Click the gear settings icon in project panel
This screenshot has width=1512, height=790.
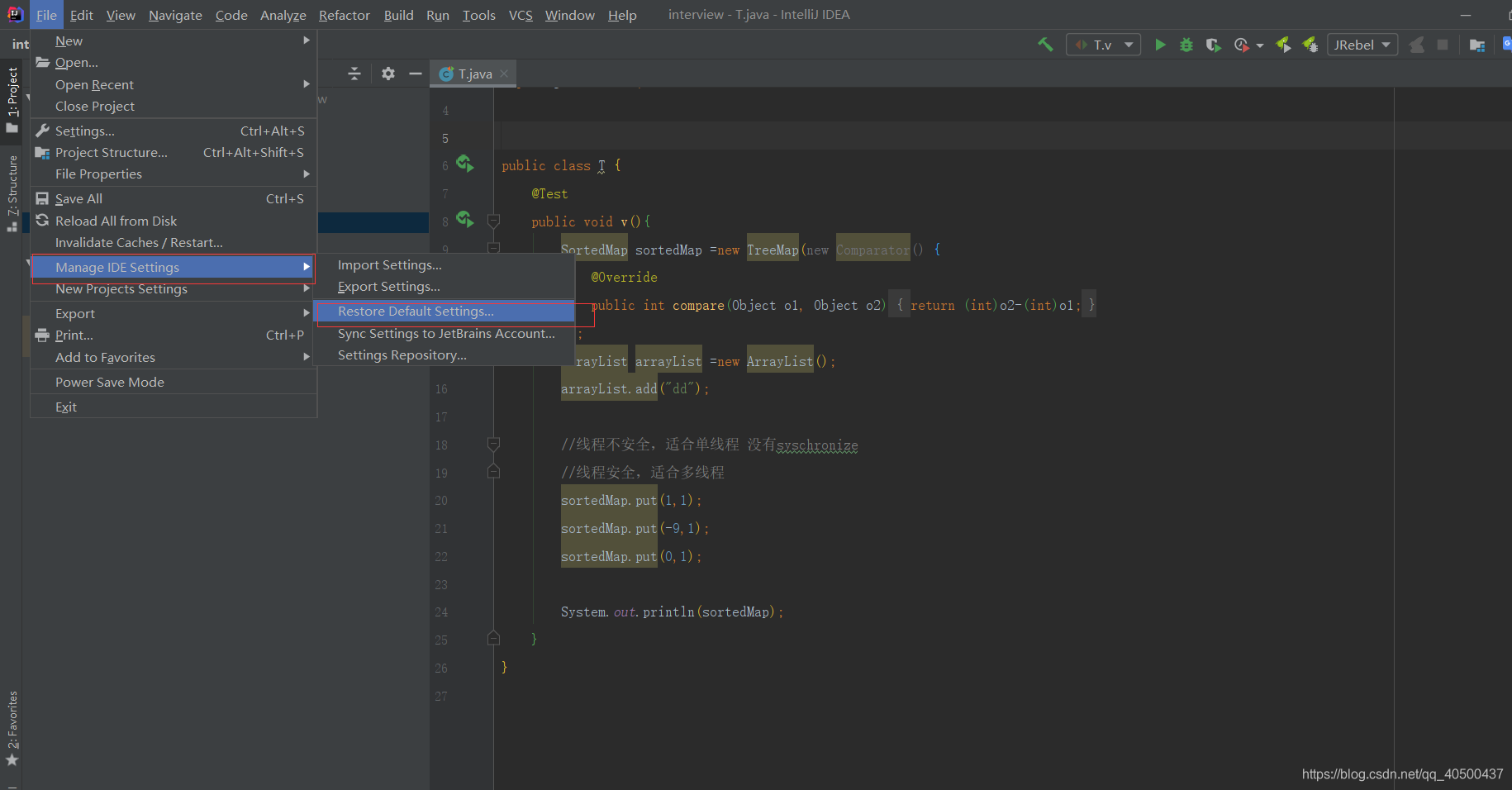click(x=388, y=74)
